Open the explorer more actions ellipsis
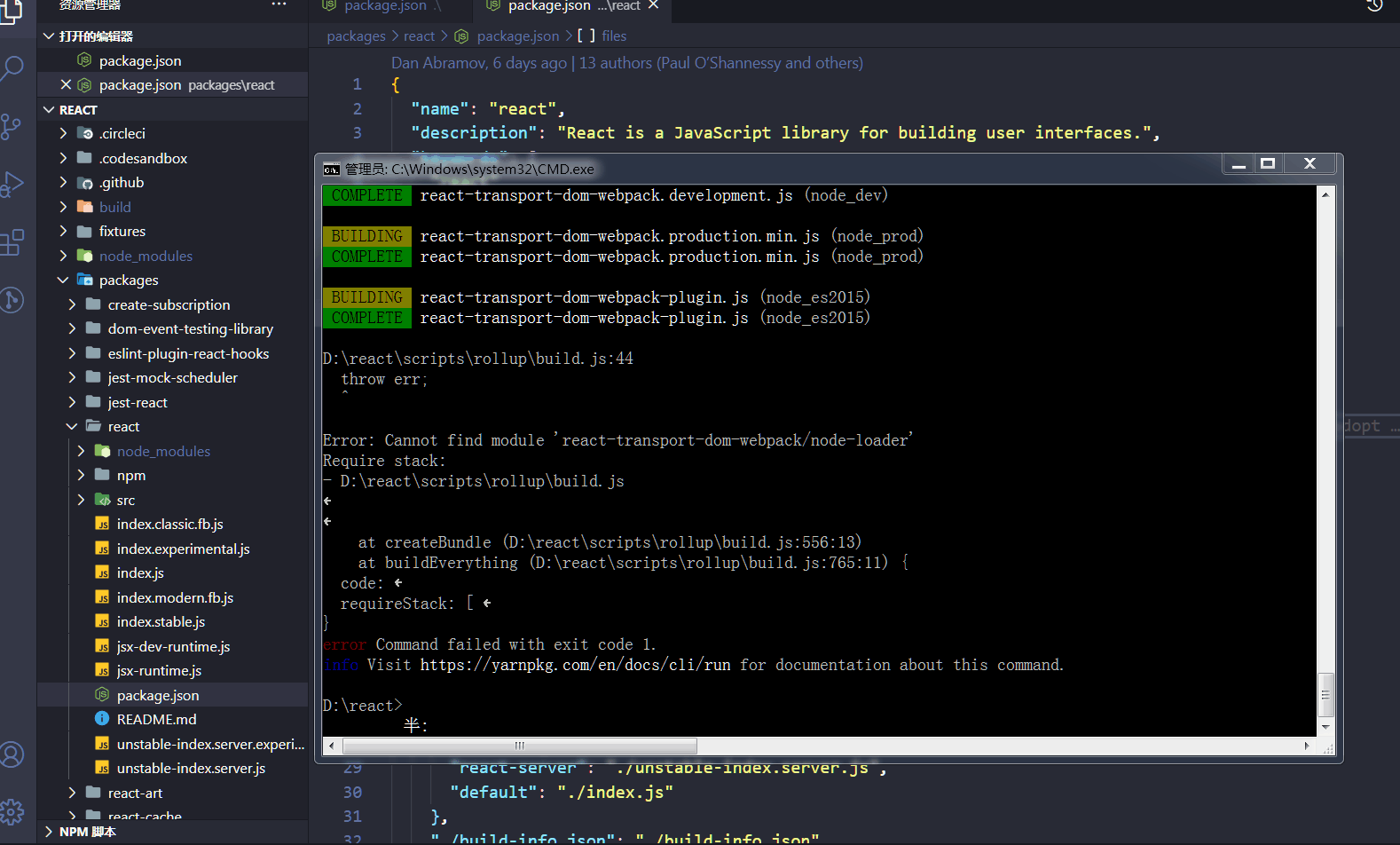Viewport: 1400px width, 845px height. (279, 5)
